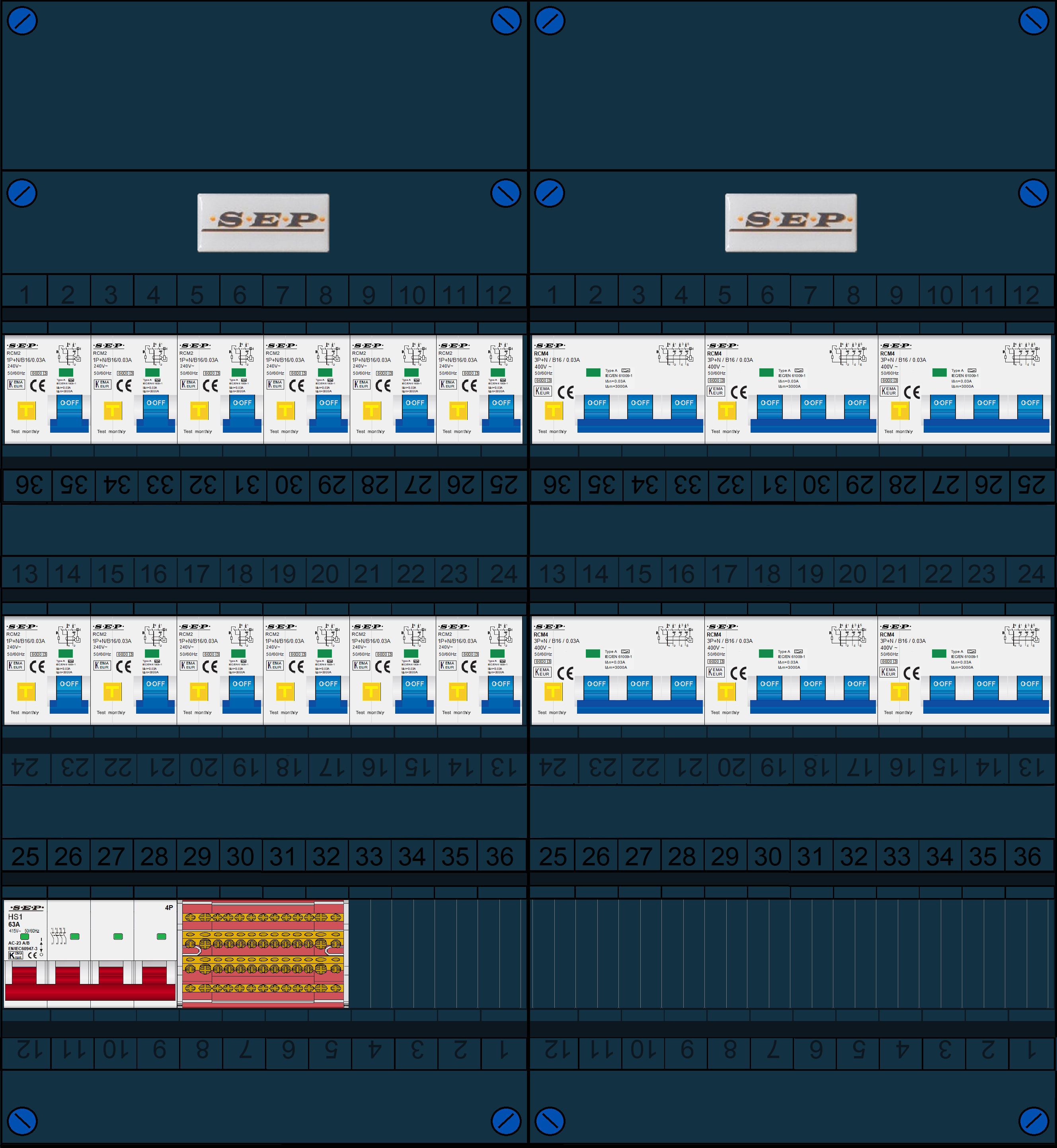
Task: Click the blank upper cover plate of the left panel
Action: tap(264, 86)
